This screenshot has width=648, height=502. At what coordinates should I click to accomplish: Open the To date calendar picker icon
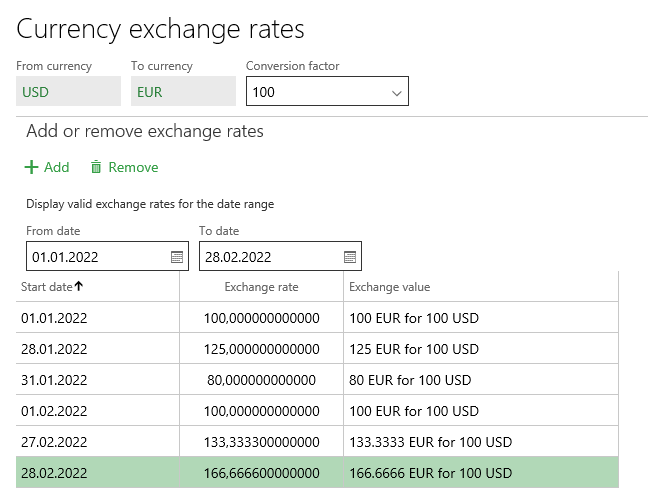click(350, 257)
